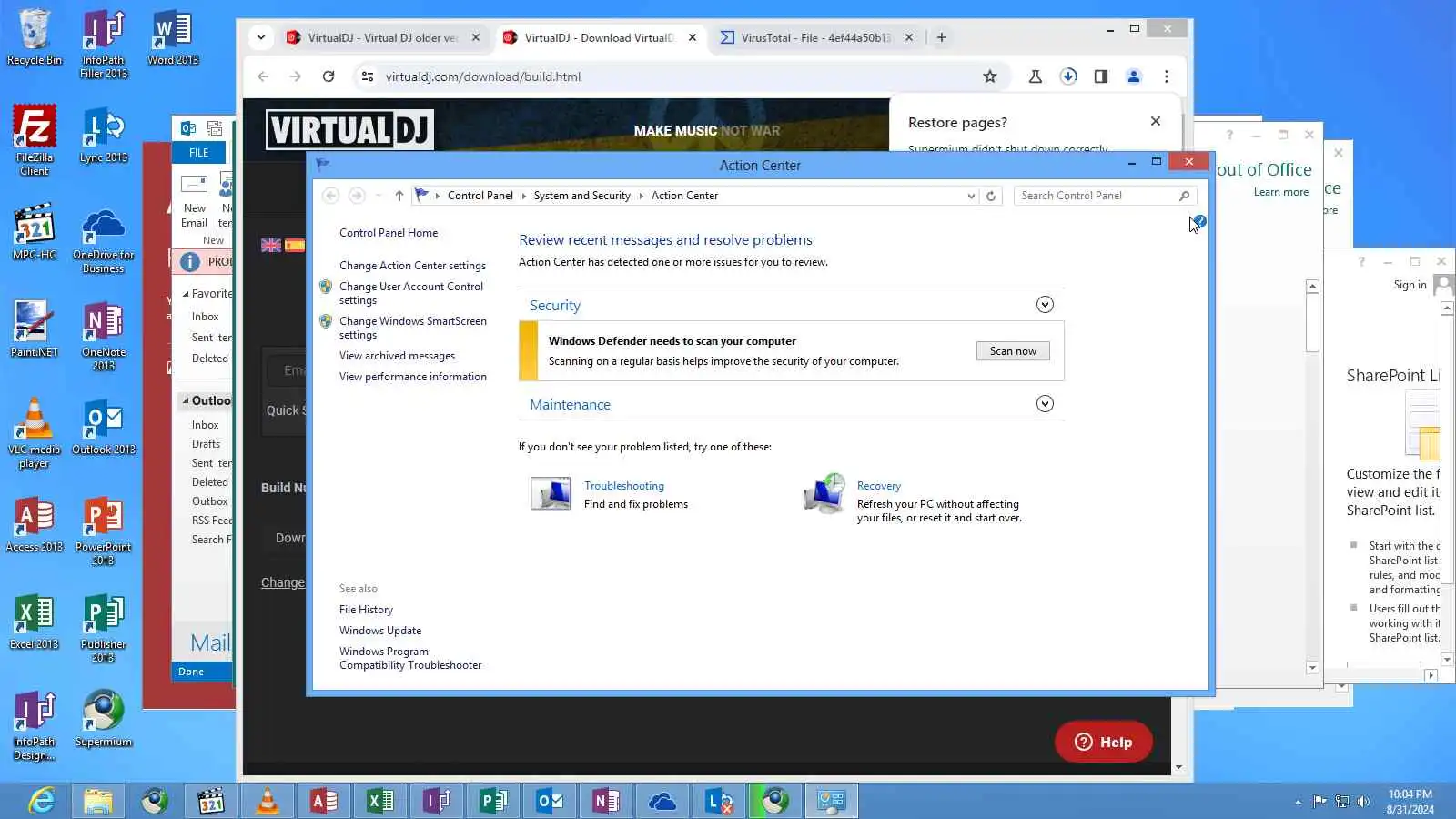
Task: Click Learn more in the Office window
Action: tap(1281, 192)
